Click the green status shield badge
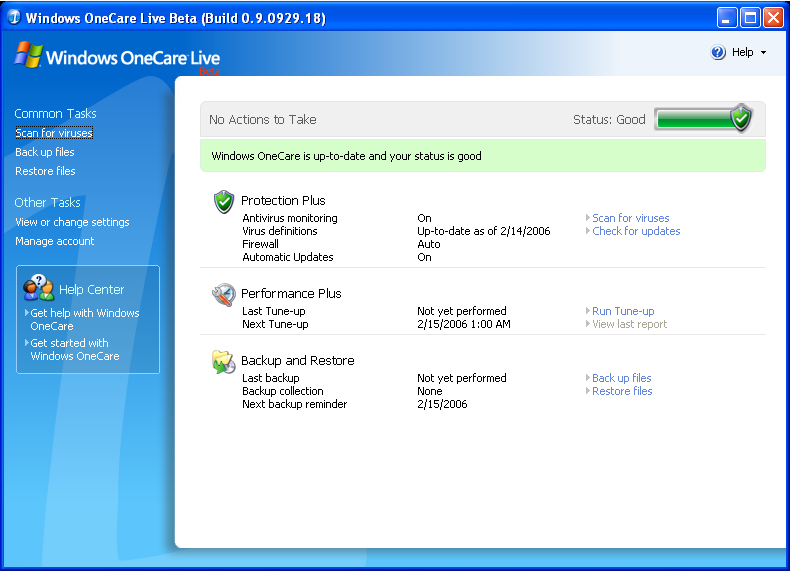Viewport: 790px width, 571px height. click(741, 118)
